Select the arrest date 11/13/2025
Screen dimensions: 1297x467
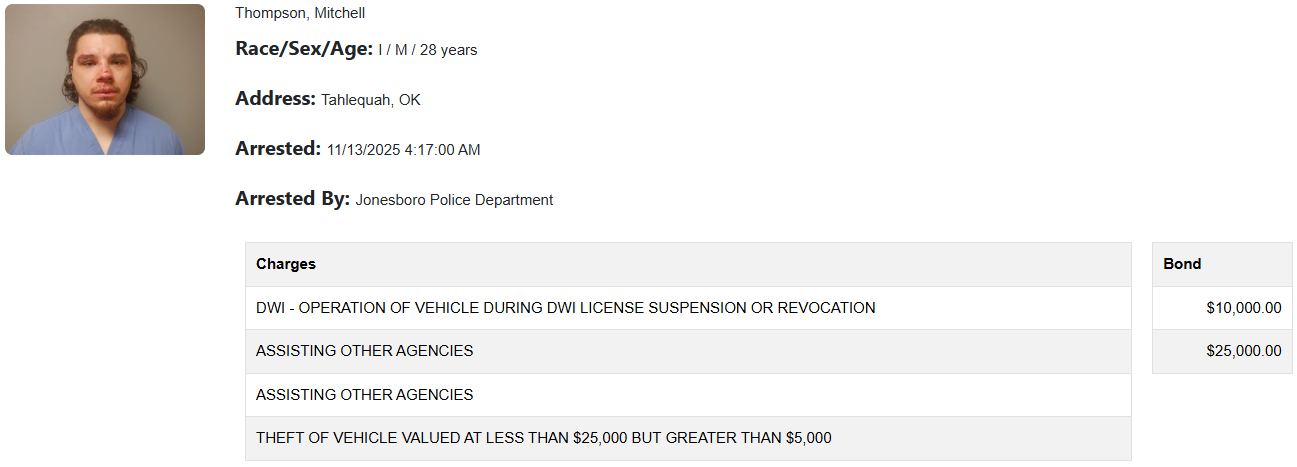pos(363,150)
